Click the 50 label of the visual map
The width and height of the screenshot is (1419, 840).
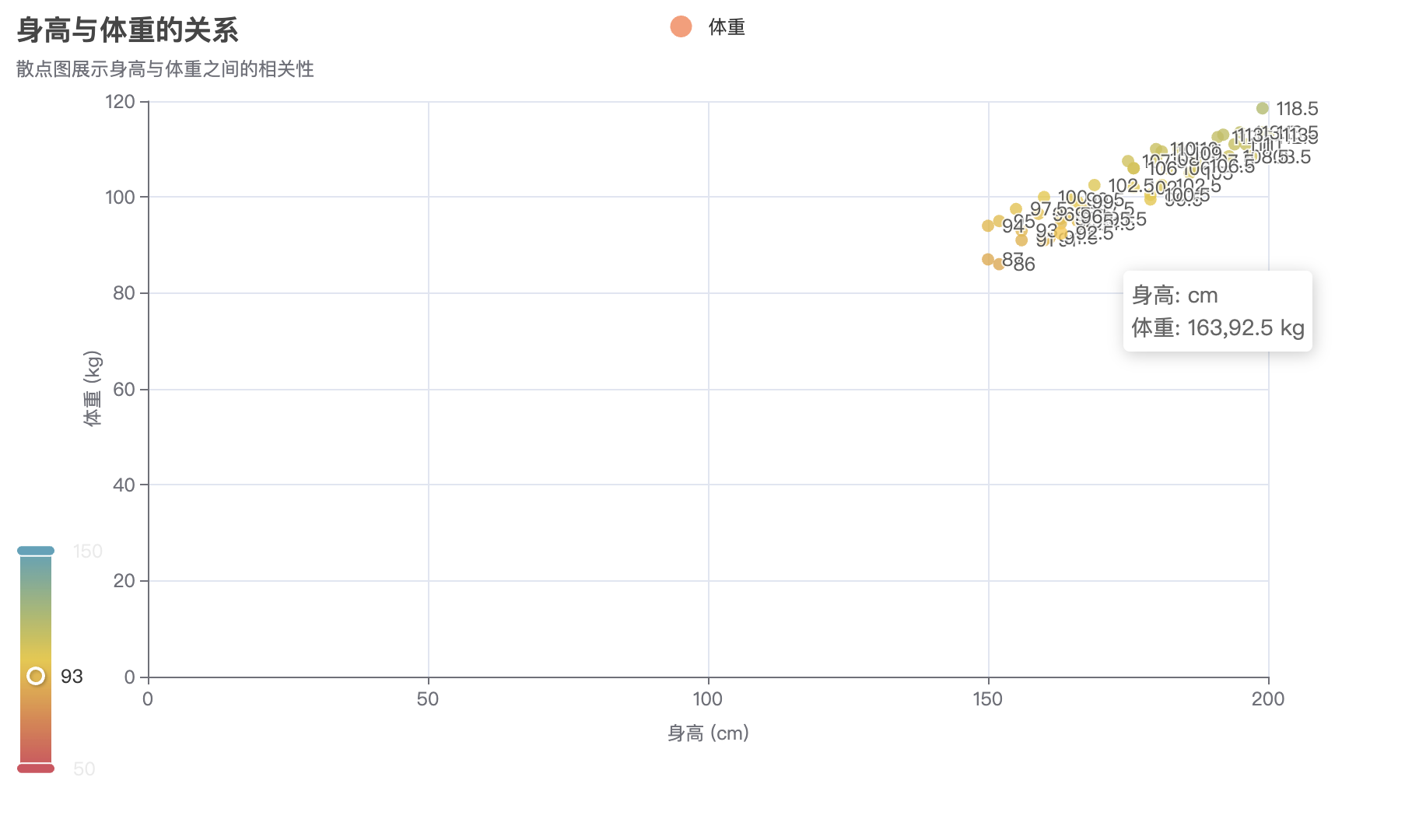tap(84, 769)
